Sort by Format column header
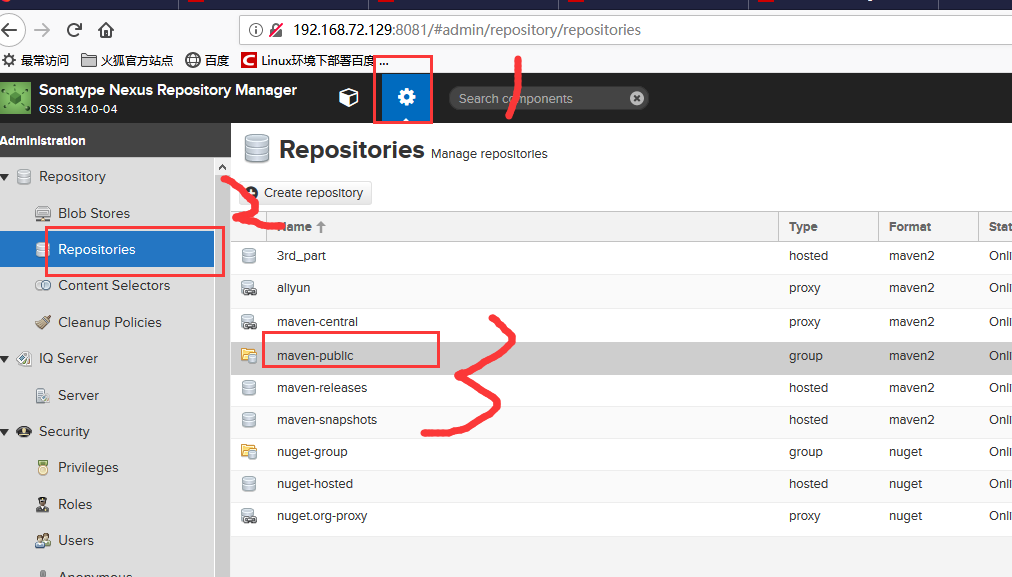The image size is (1012, 577). (928, 227)
